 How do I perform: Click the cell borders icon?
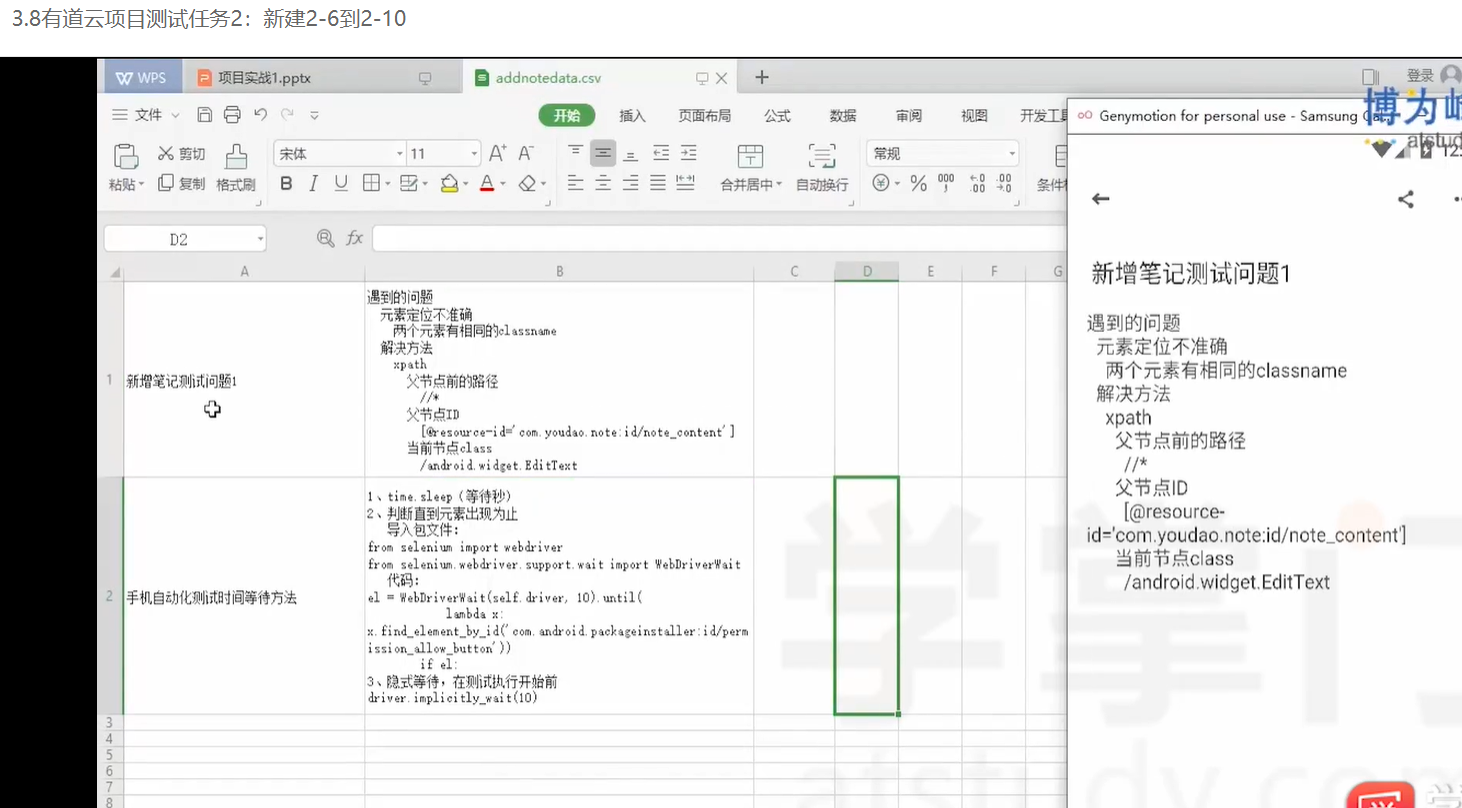[x=371, y=183]
